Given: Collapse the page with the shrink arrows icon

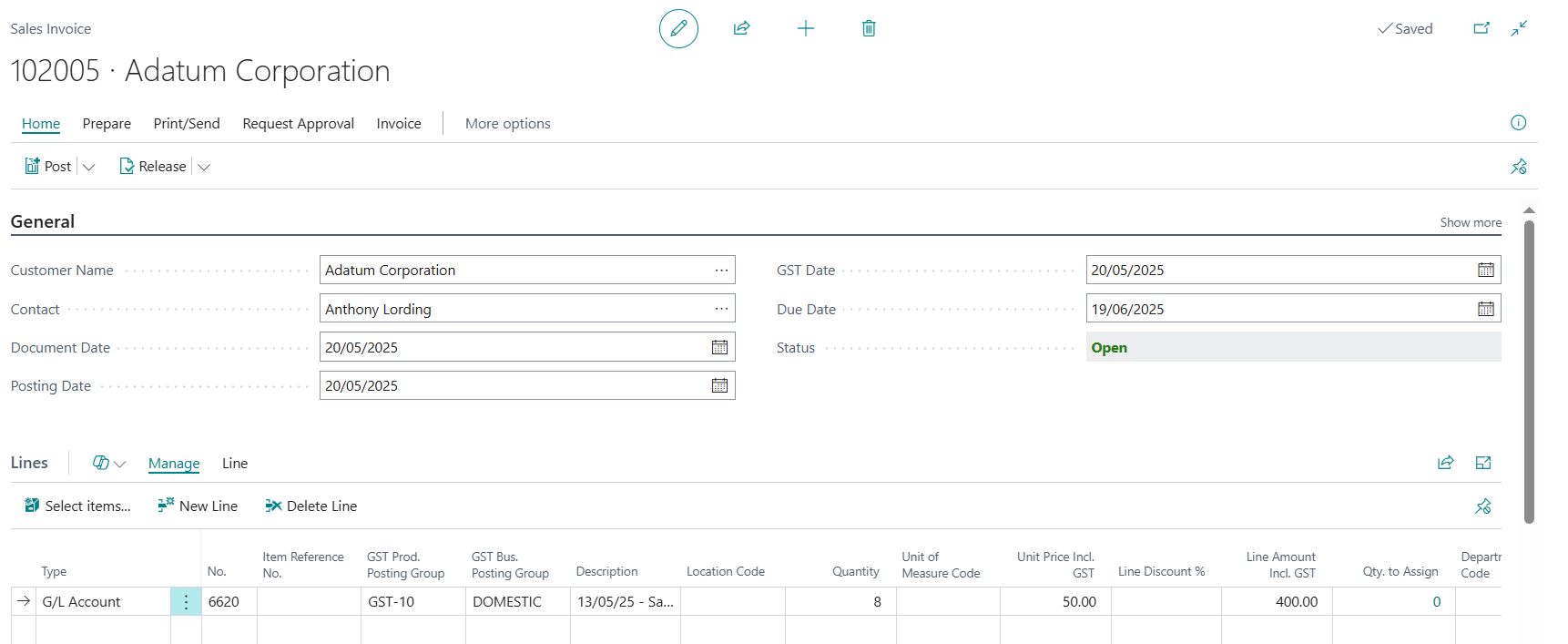Looking at the screenshot, I should [1519, 28].
